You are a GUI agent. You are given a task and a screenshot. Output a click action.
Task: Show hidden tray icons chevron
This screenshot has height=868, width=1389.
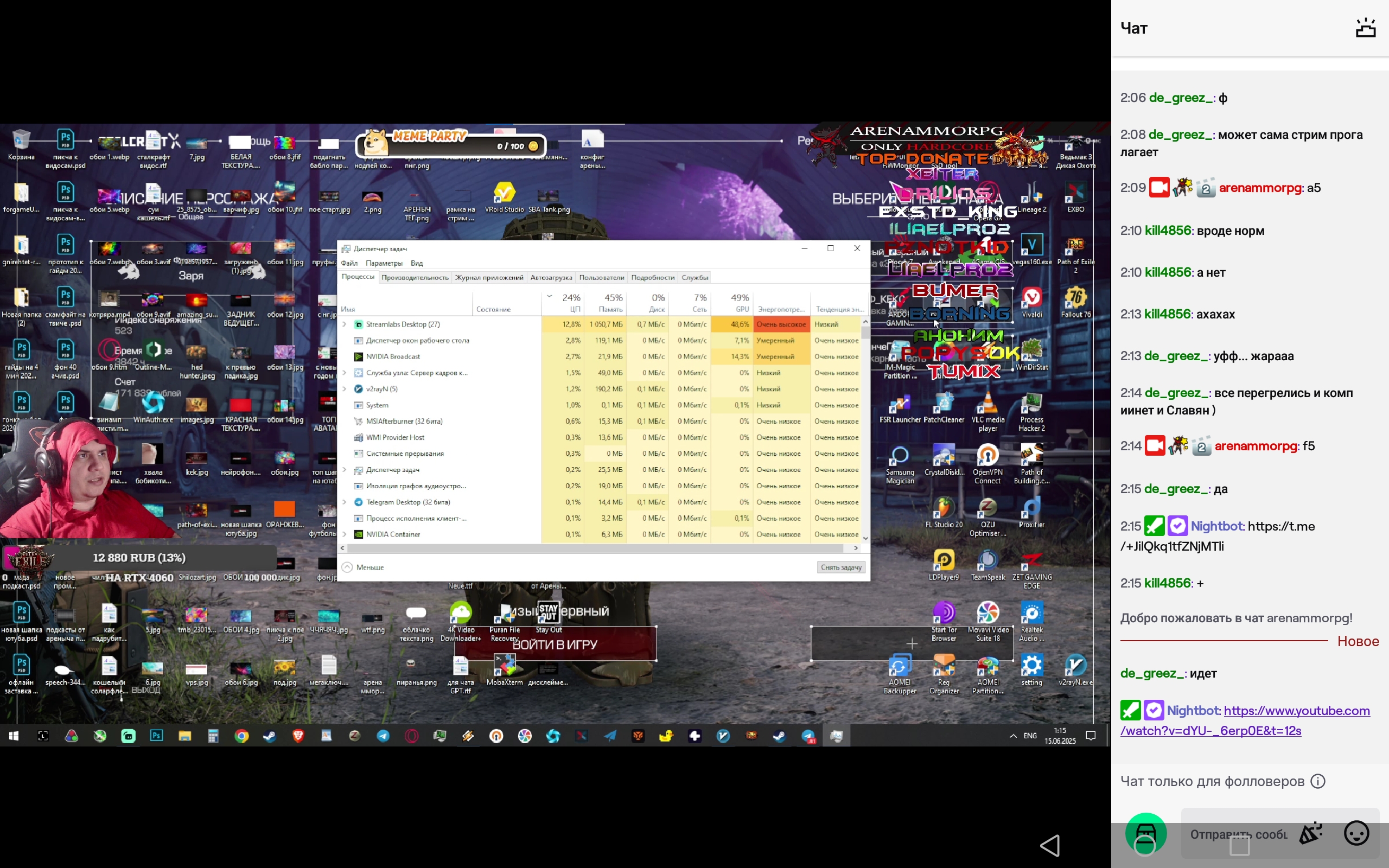click(1013, 736)
